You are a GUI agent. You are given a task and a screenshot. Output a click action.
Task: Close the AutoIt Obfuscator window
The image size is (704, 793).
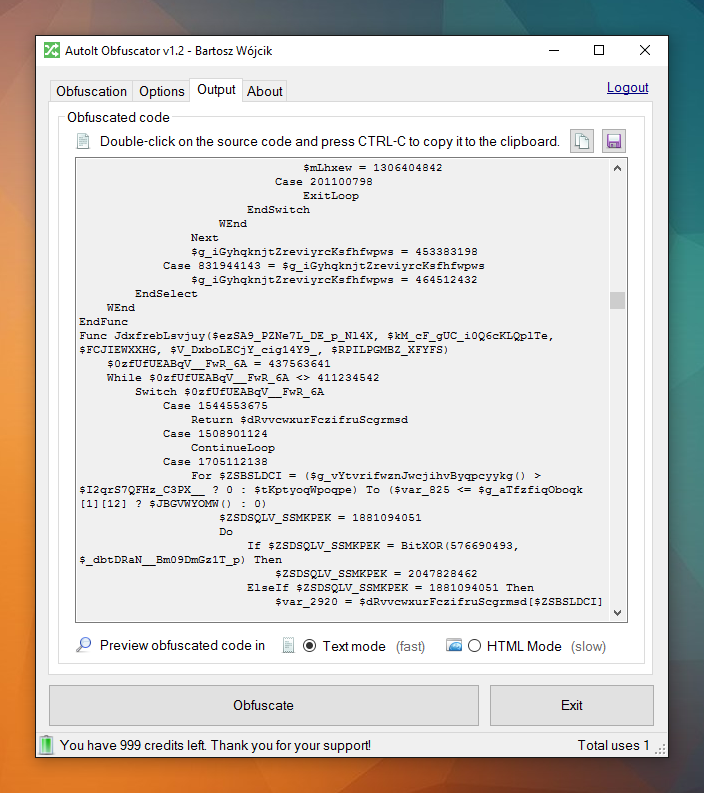coord(645,50)
